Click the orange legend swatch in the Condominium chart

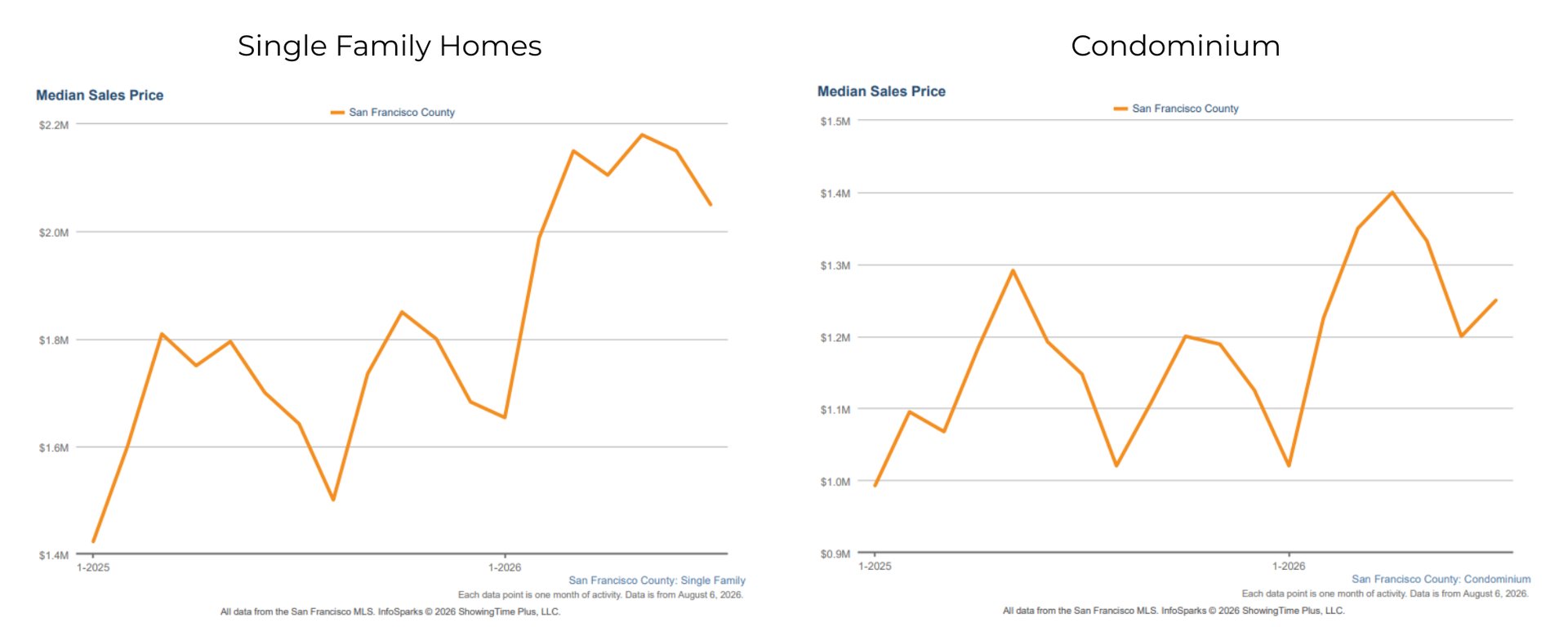point(1120,109)
